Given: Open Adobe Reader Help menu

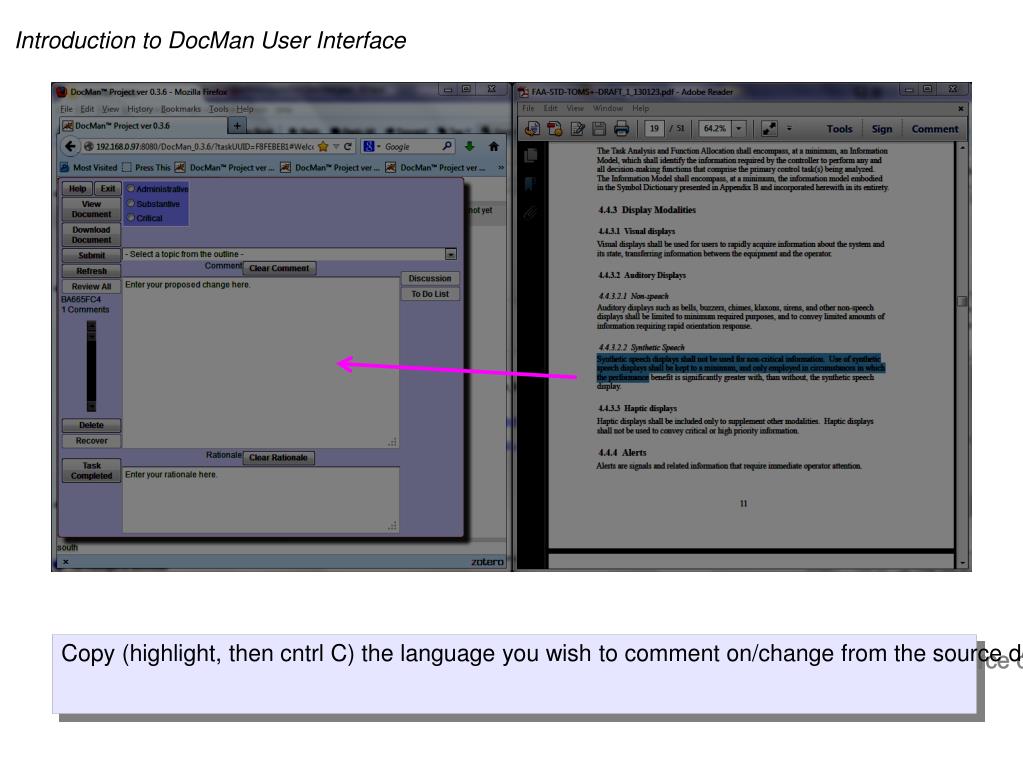Looking at the screenshot, I should [x=641, y=108].
